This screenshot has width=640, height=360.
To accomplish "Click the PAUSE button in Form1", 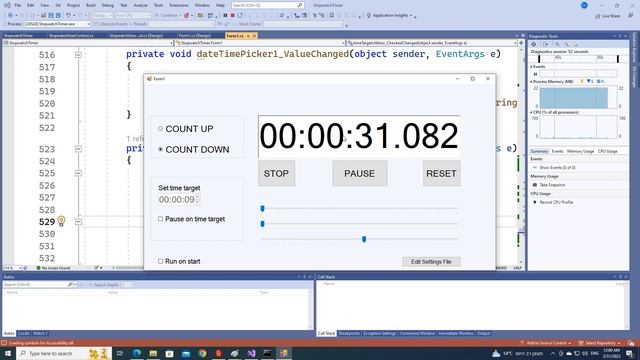I will tap(360, 173).
